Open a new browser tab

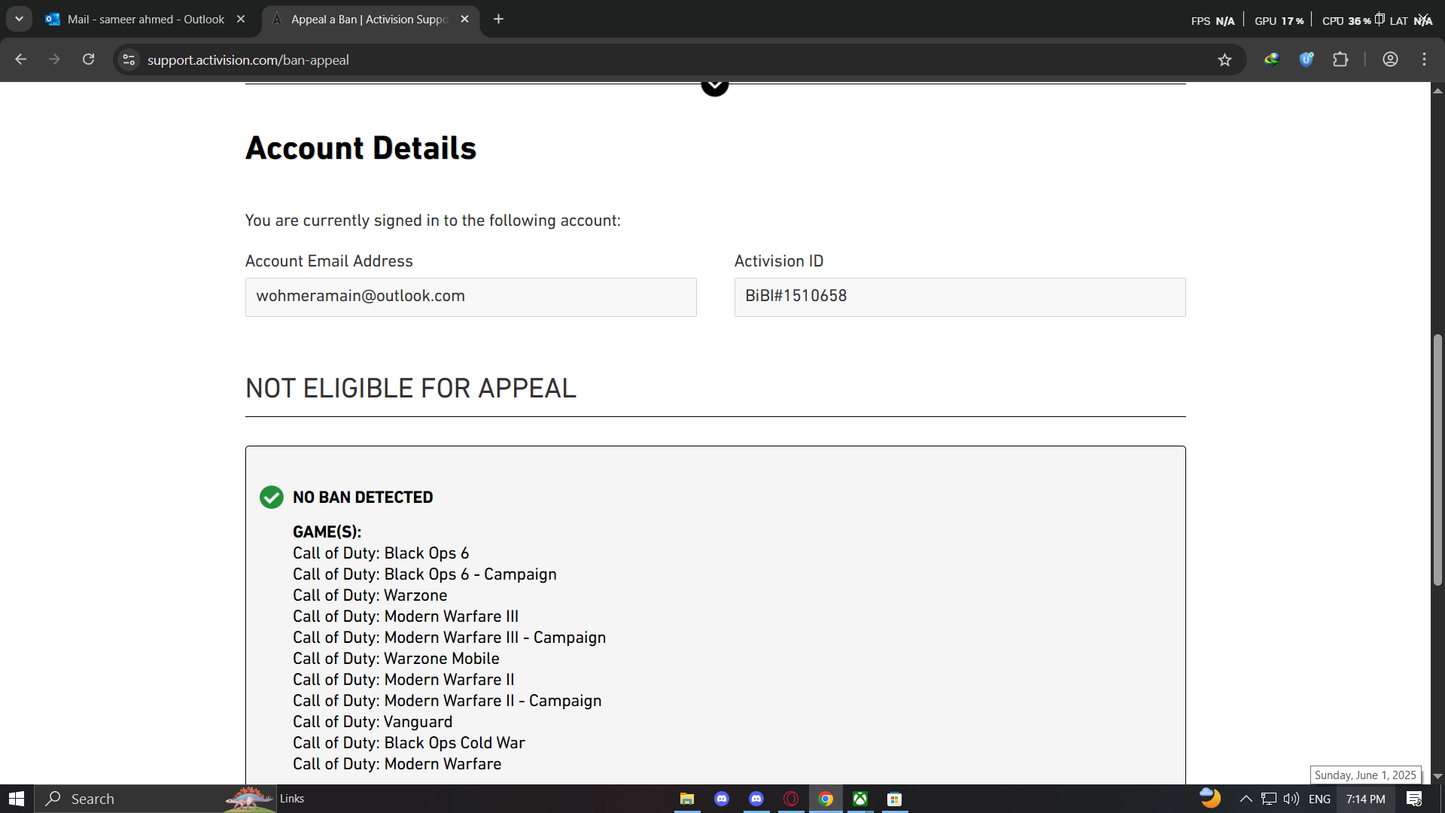pos(498,19)
